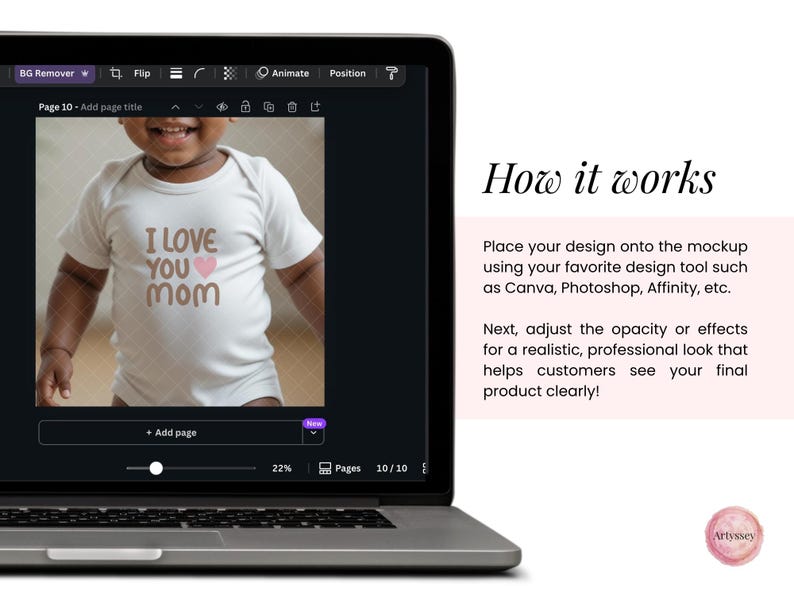The width and height of the screenshot is (794, 596).
Task: Move page down with chevron arrow
Action: coord(198,107)
